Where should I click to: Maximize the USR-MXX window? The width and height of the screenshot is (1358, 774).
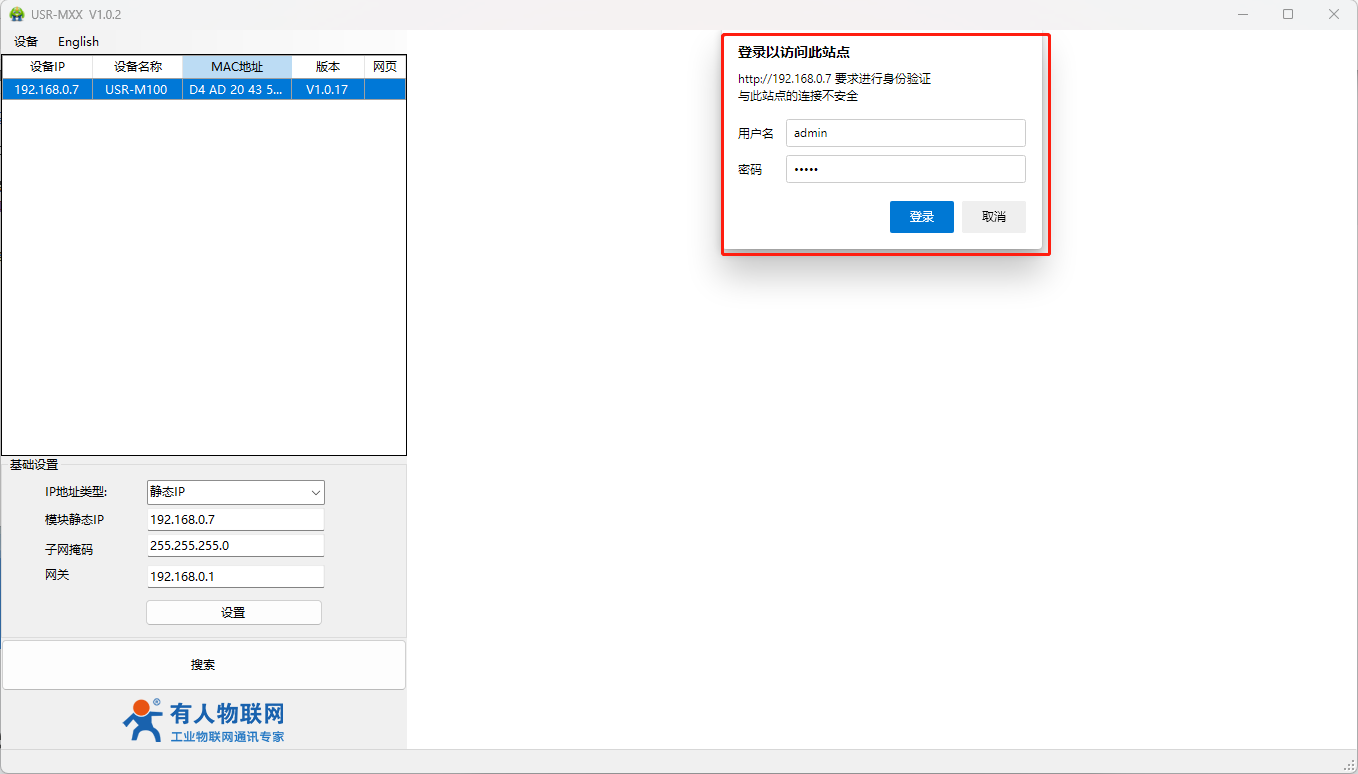pos(1288,15)
